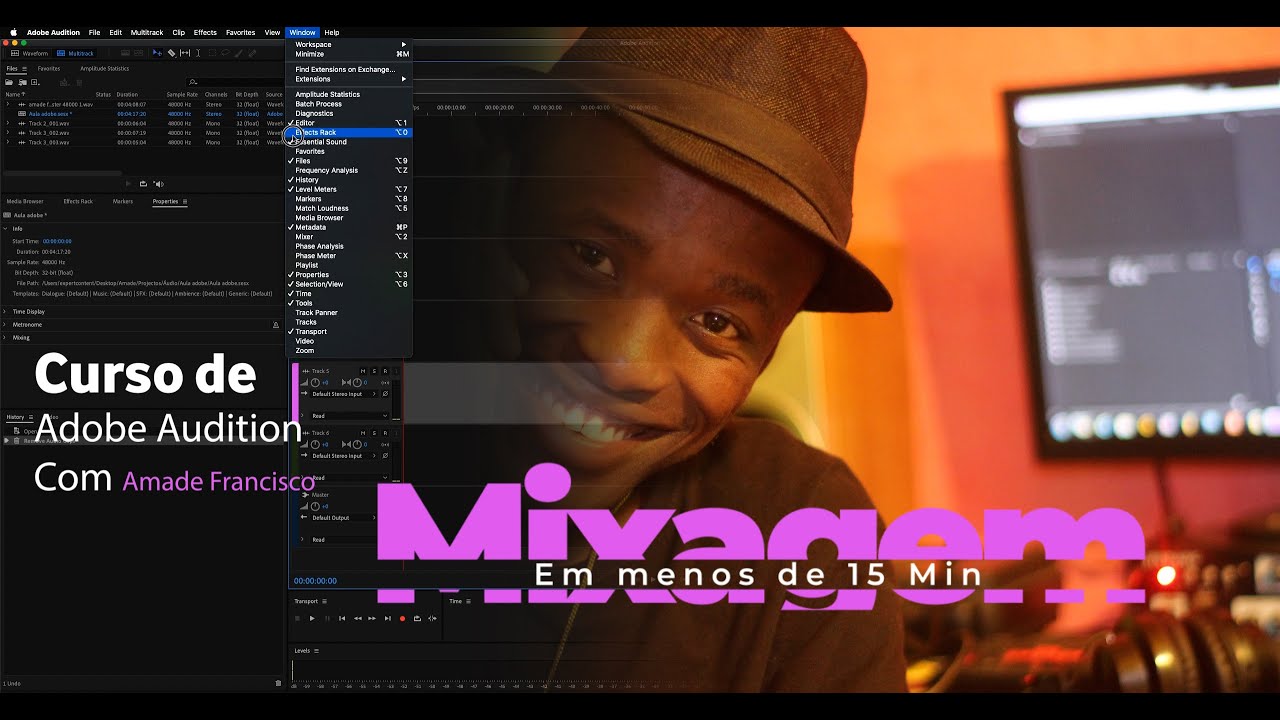Open Track 5 Read automation dropdown
This screenshot has width=1280, height=720.
349,416
